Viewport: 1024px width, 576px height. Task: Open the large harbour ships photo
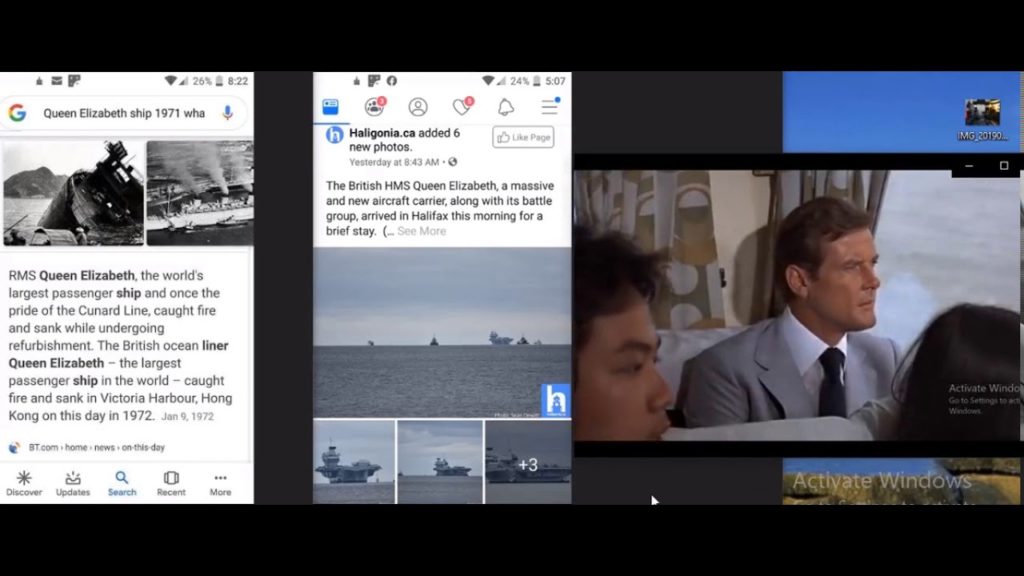click(x=442, y=332)
